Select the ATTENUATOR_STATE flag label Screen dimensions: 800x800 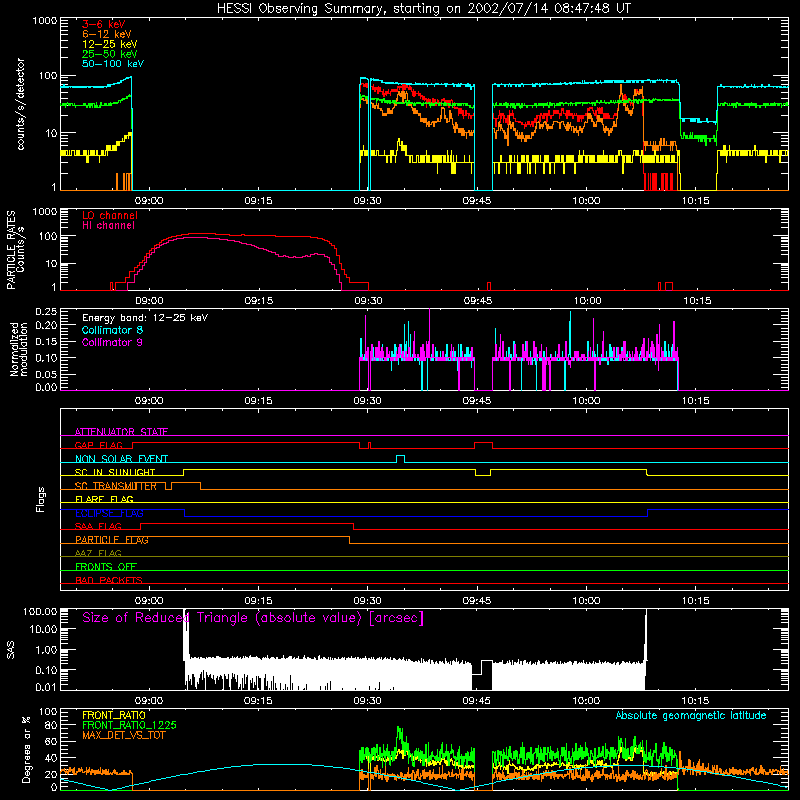coord(121,432)
